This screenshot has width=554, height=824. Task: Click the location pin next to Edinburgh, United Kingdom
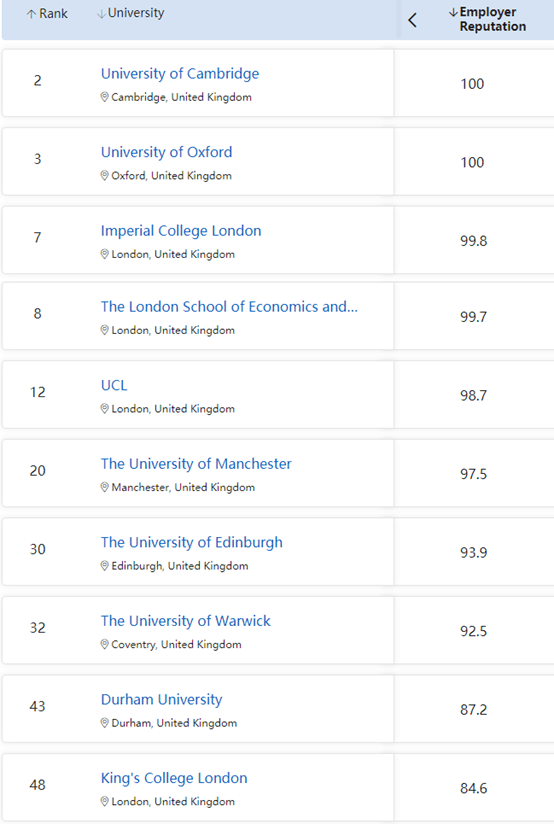pos(105,566)
